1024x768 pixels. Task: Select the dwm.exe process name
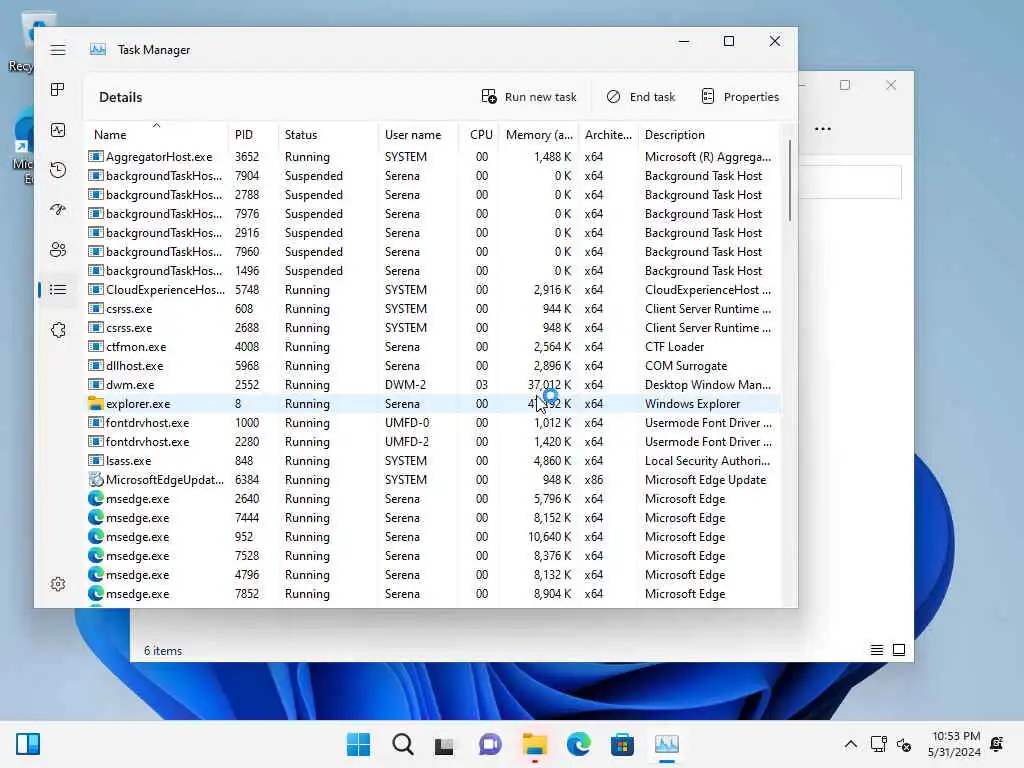pos(130,385)
